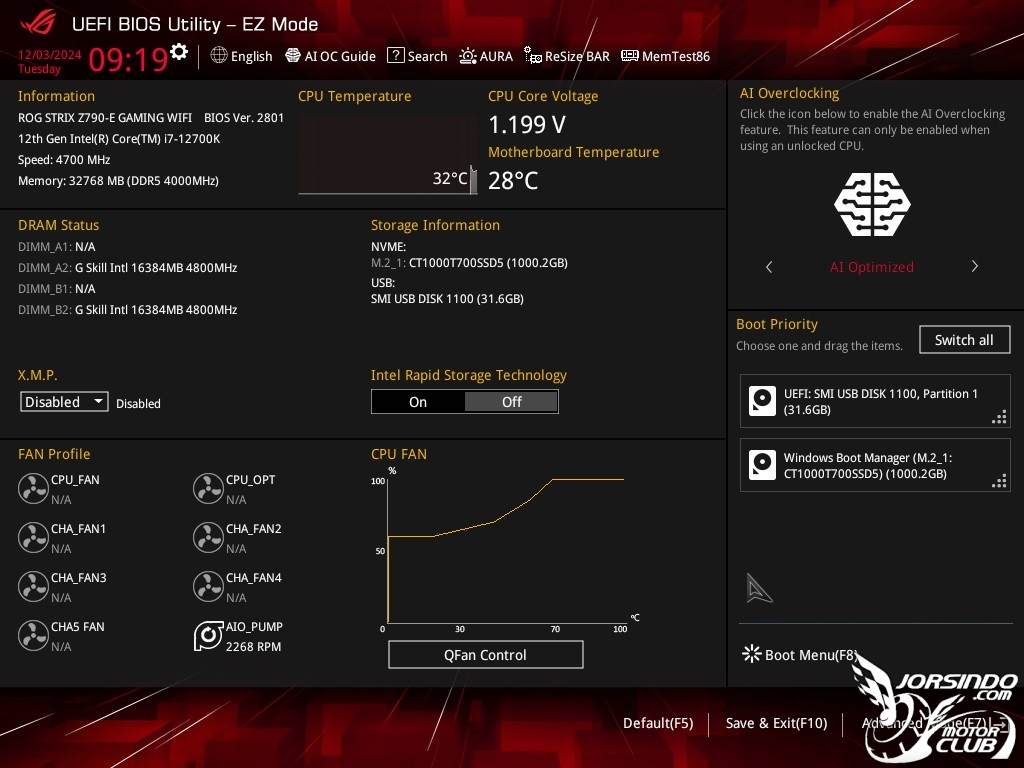This screenshot has width=1024, height=768.
Task: Click Default(F5) to load defaults
Action: coord(658,723)
